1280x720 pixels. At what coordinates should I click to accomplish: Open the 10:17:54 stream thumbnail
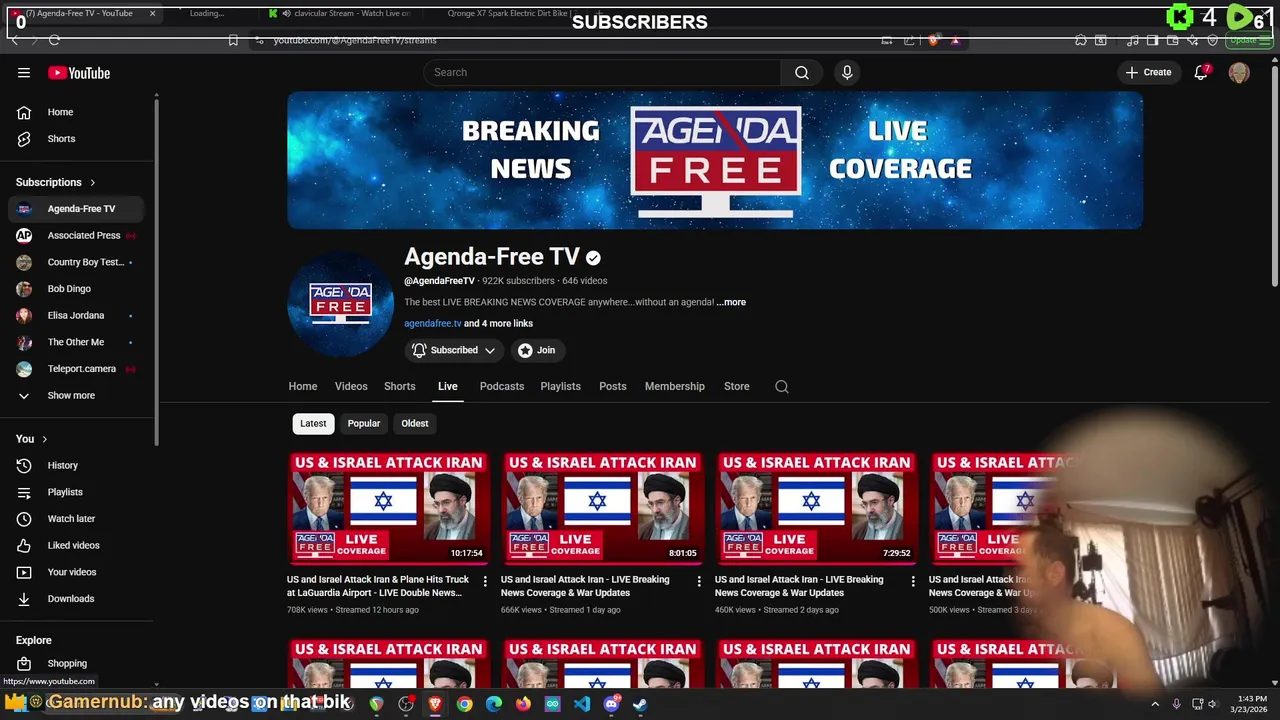(388, 508)
